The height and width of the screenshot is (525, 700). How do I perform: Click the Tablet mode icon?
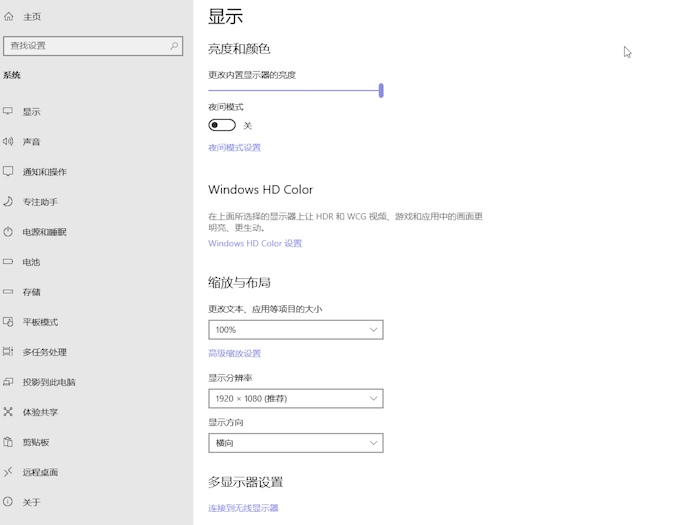pos(8,321)
